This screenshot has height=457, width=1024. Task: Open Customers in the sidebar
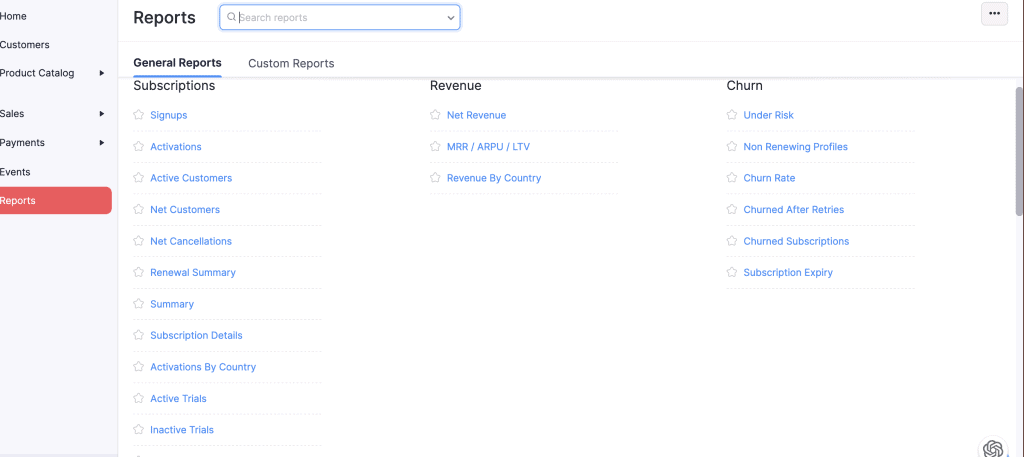[x=25, y=44]
